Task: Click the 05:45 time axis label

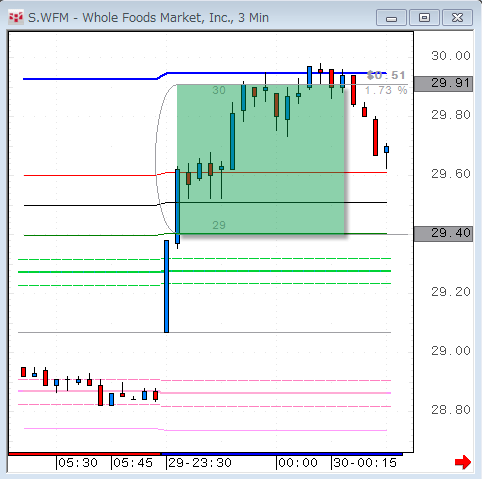Action: [133, 463]
